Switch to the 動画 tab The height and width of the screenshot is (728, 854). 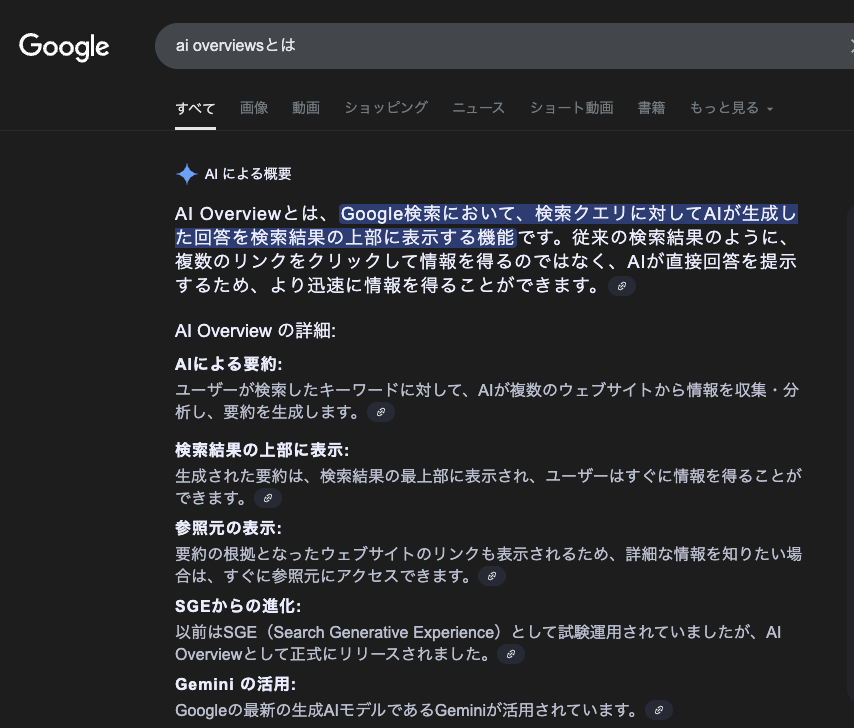pos(306,108)
